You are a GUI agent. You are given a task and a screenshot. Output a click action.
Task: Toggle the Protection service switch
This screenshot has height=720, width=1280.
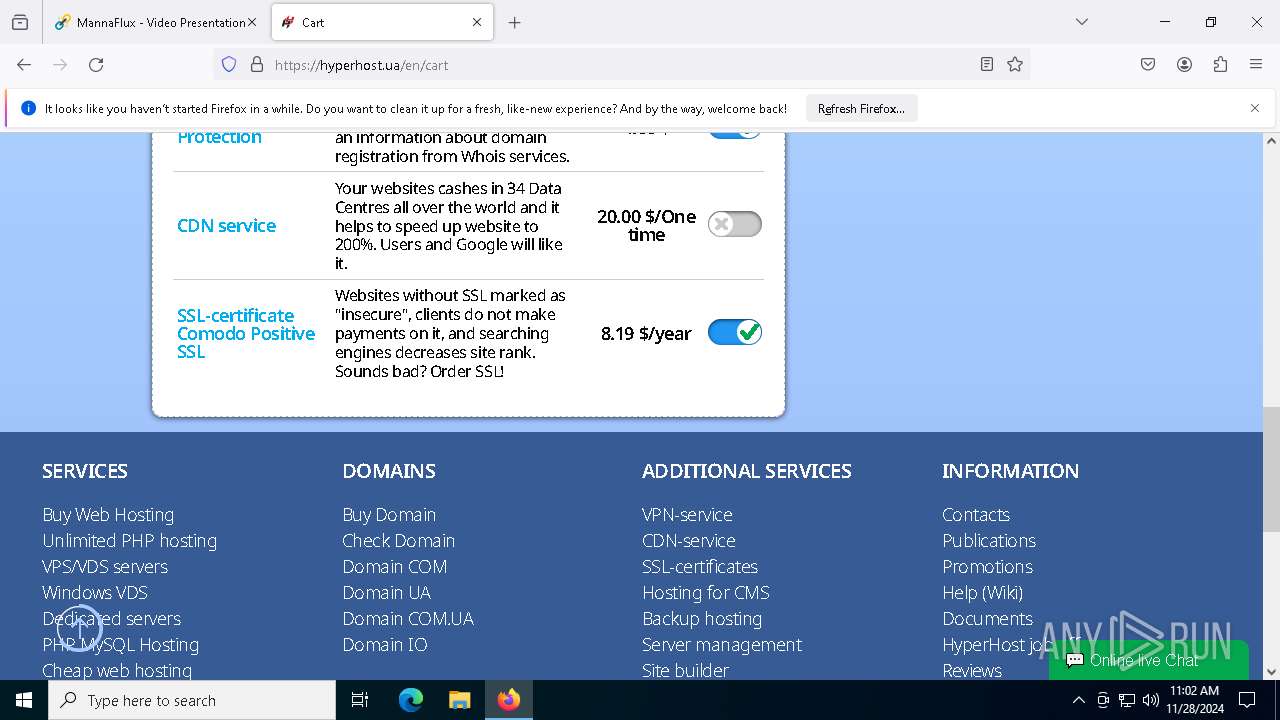(735, 134)
